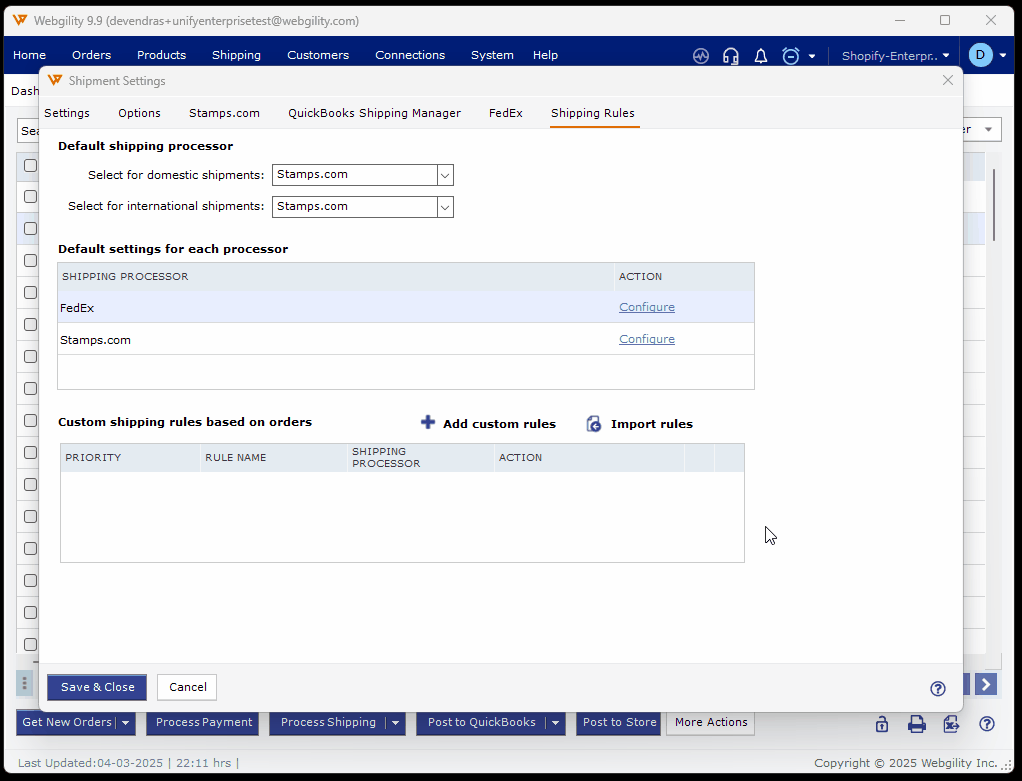The image size is (1022, 781).
Task: Click Configure link for Stamps.com
Action: (647, 339)
